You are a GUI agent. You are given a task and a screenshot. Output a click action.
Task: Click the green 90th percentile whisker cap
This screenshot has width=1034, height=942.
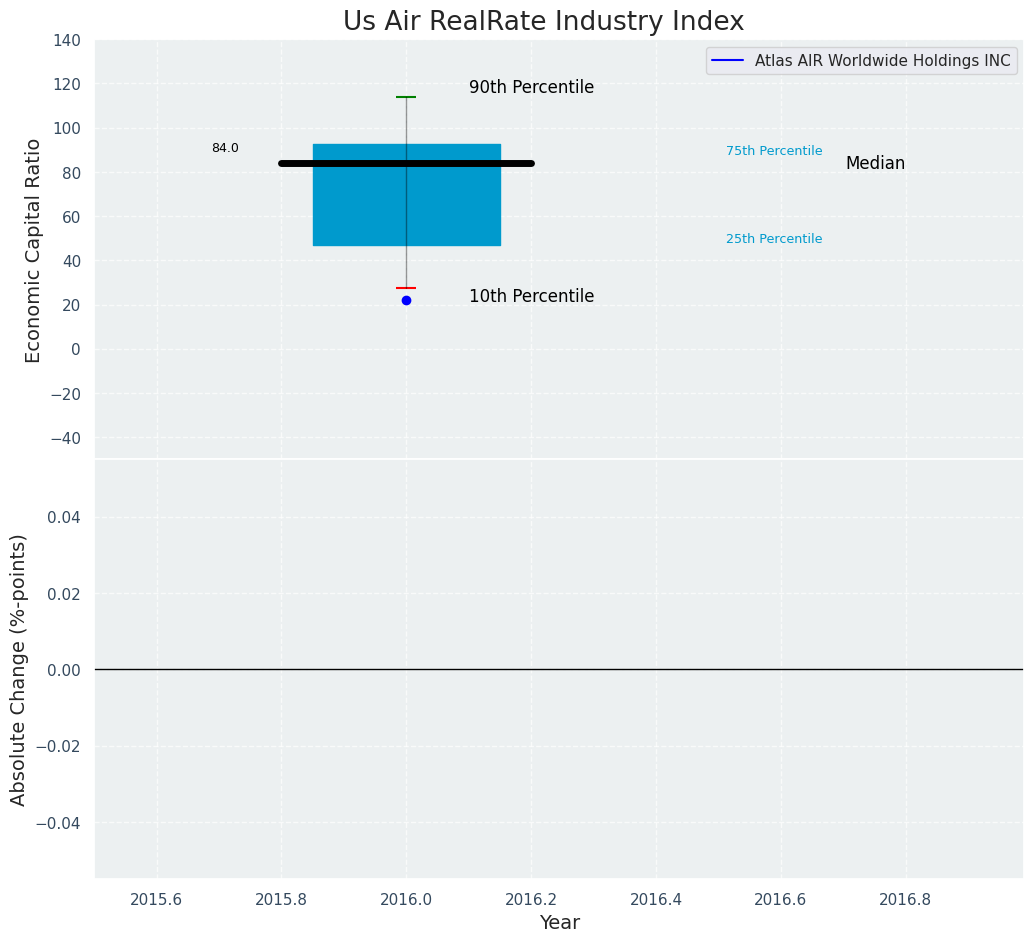tap(406, 97)
